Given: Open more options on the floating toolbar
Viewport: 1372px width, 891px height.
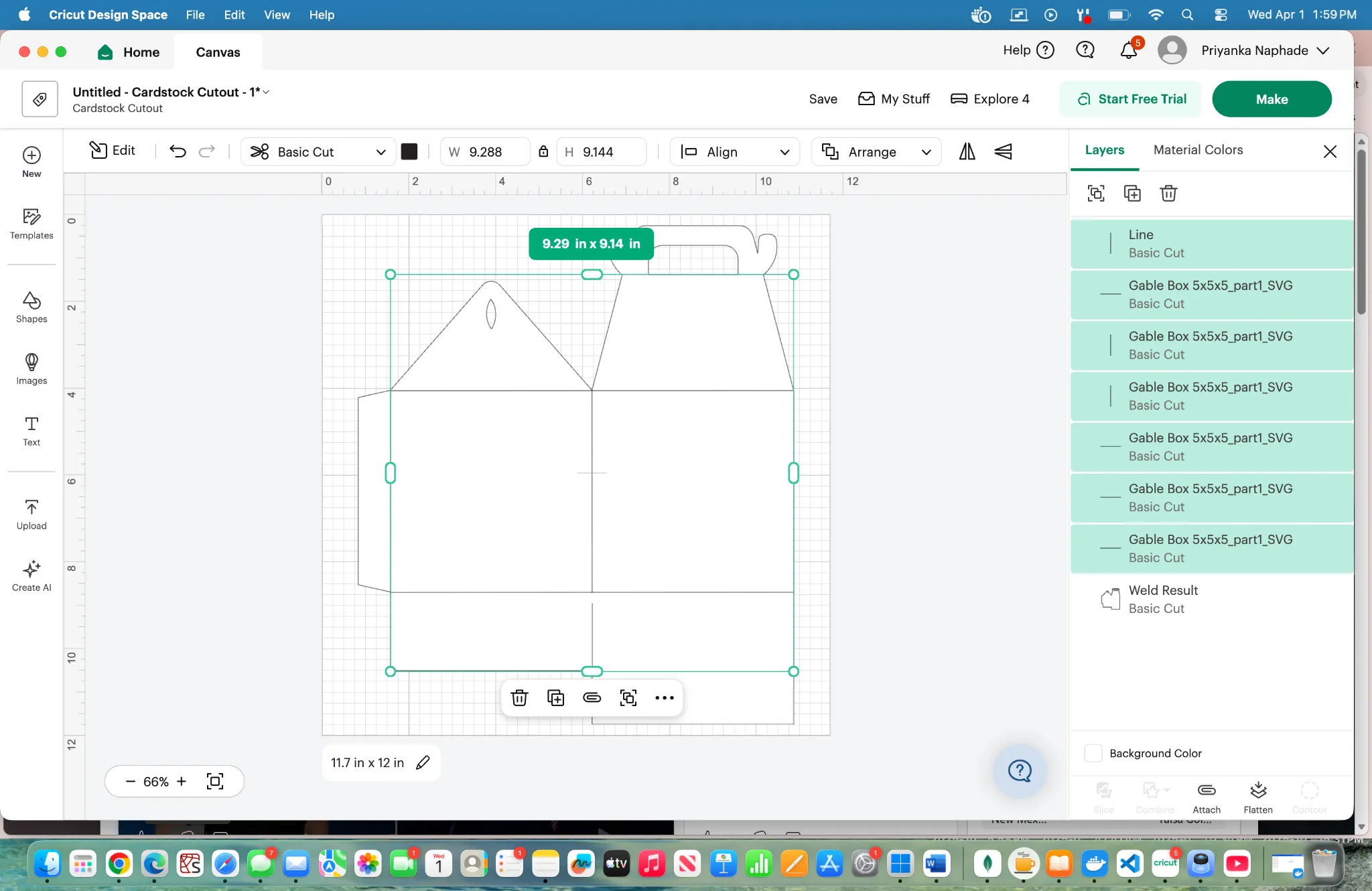Looking at the screenshot, I should (665, 698).
